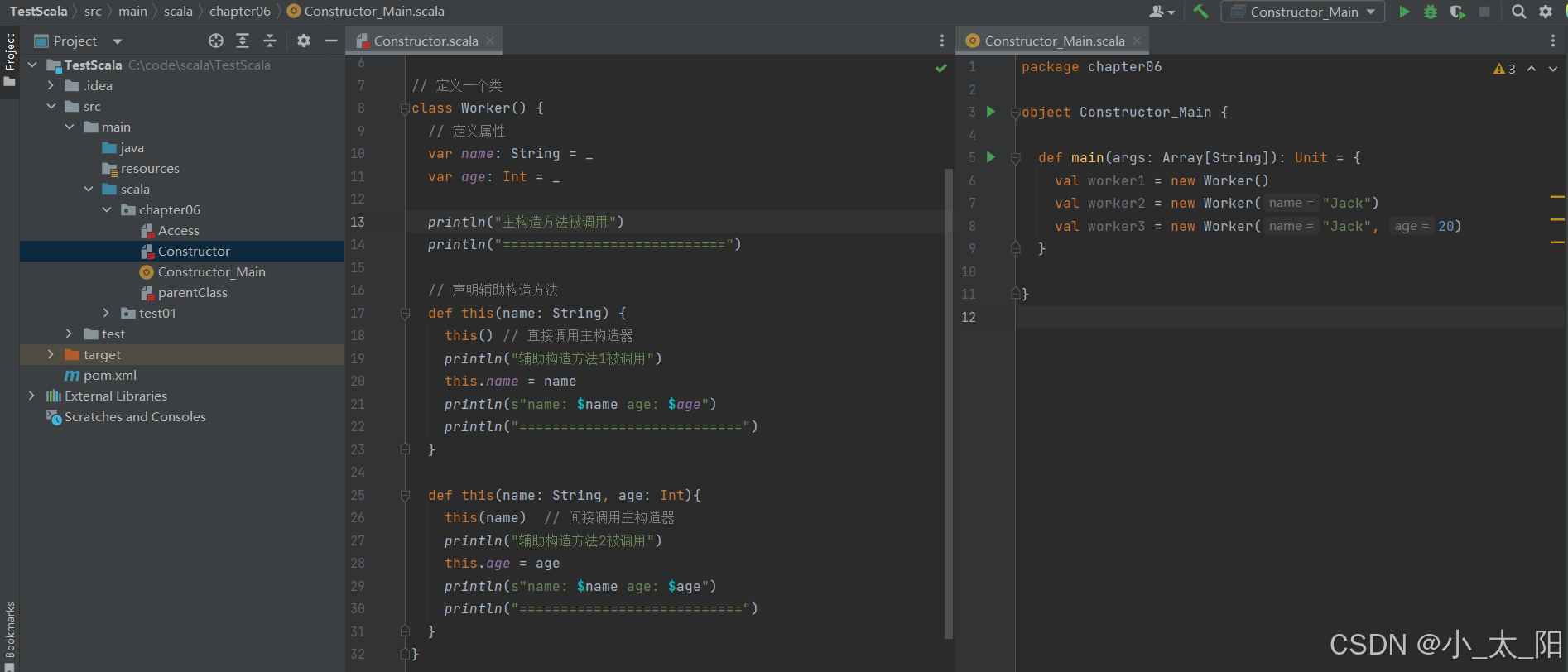Click the left editor vertical scrollbar
This screenshot has width=1568, height=672.
coord(949,404)
